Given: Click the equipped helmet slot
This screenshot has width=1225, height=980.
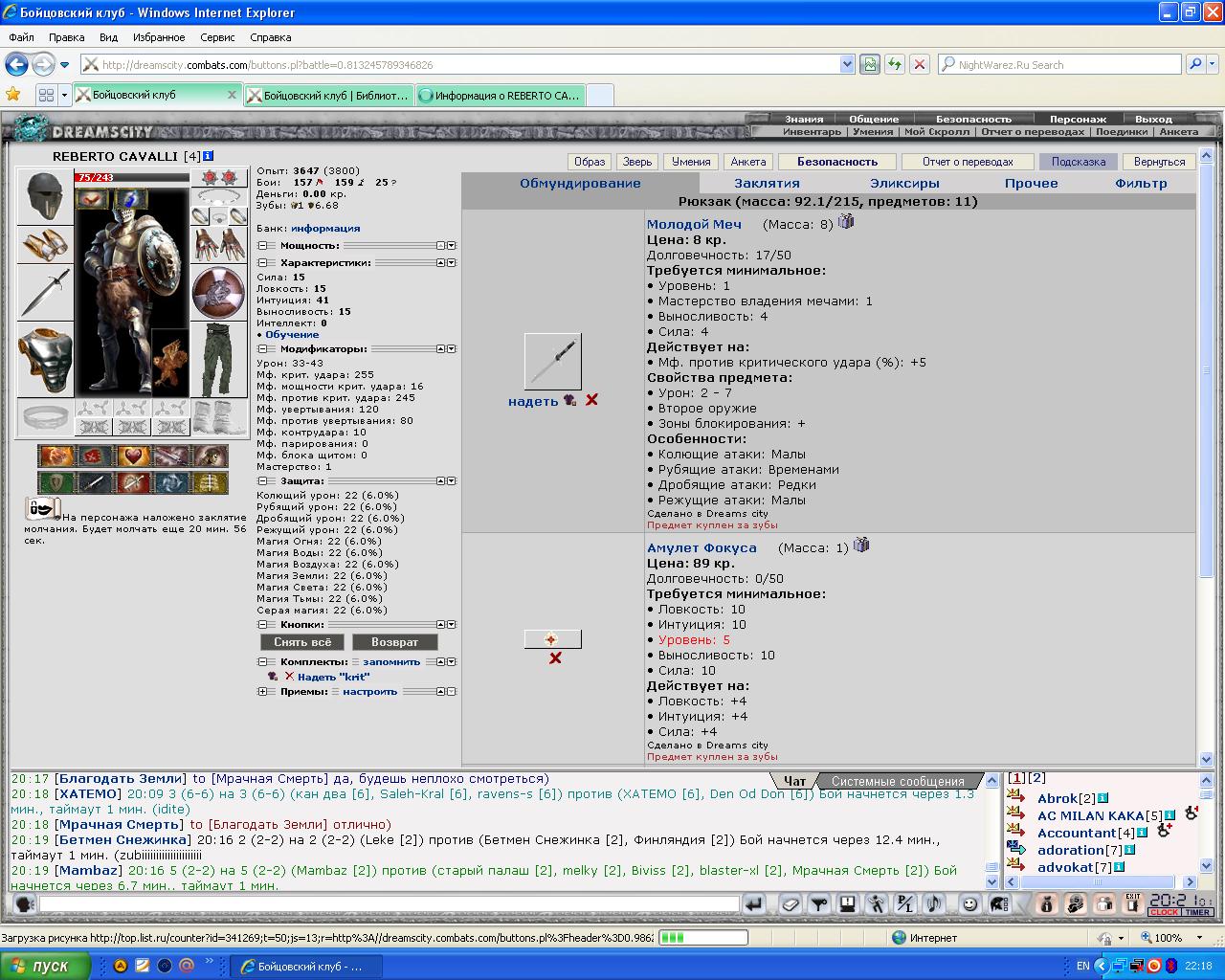Looking at the screenshot, I should click(x=45, y=197).
